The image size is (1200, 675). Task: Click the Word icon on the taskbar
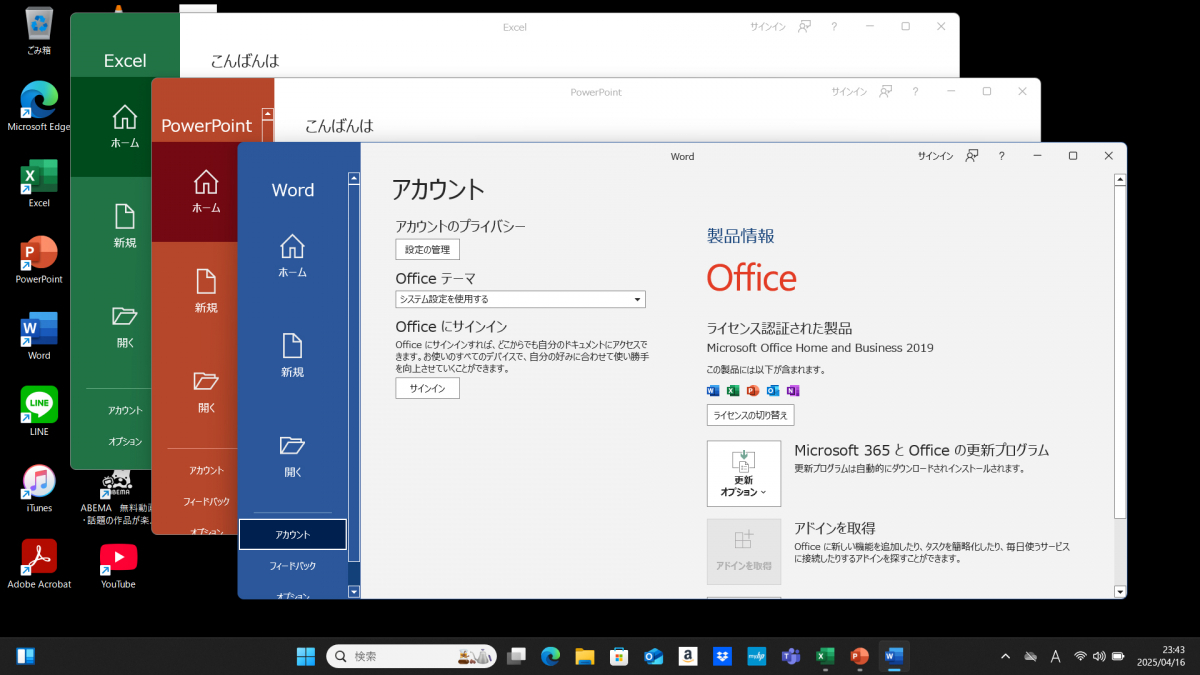coord(893,656)
